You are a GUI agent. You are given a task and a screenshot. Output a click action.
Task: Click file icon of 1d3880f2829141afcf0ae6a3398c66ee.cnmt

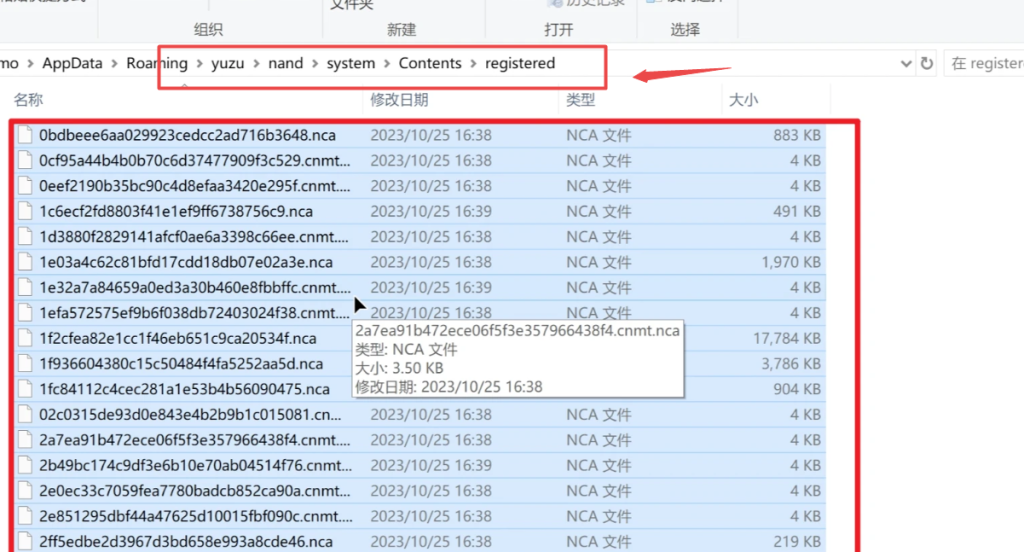(25, 236)
